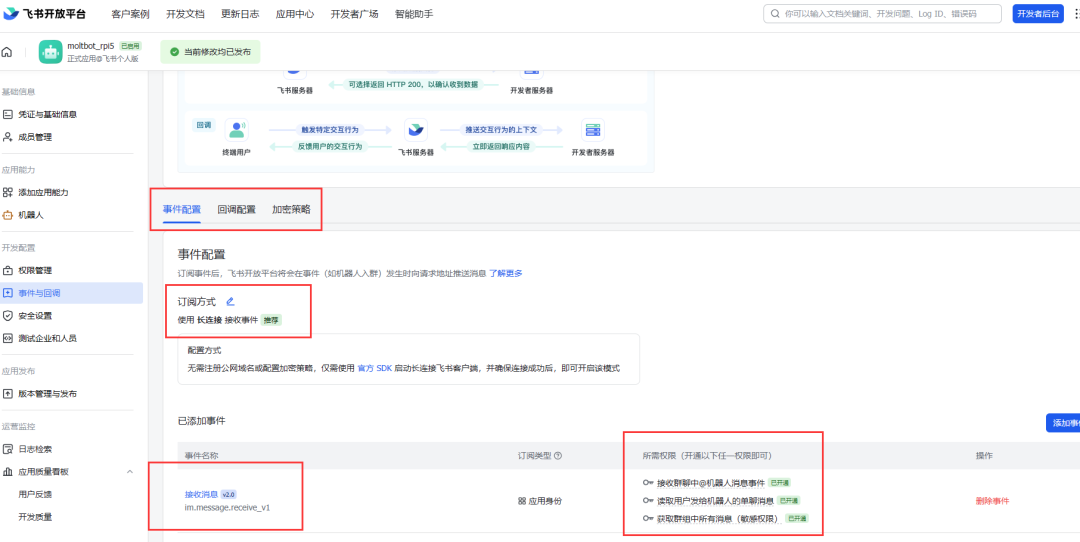
Task: Click the help icon beside 订阅类型
Action: pos(558,456)
